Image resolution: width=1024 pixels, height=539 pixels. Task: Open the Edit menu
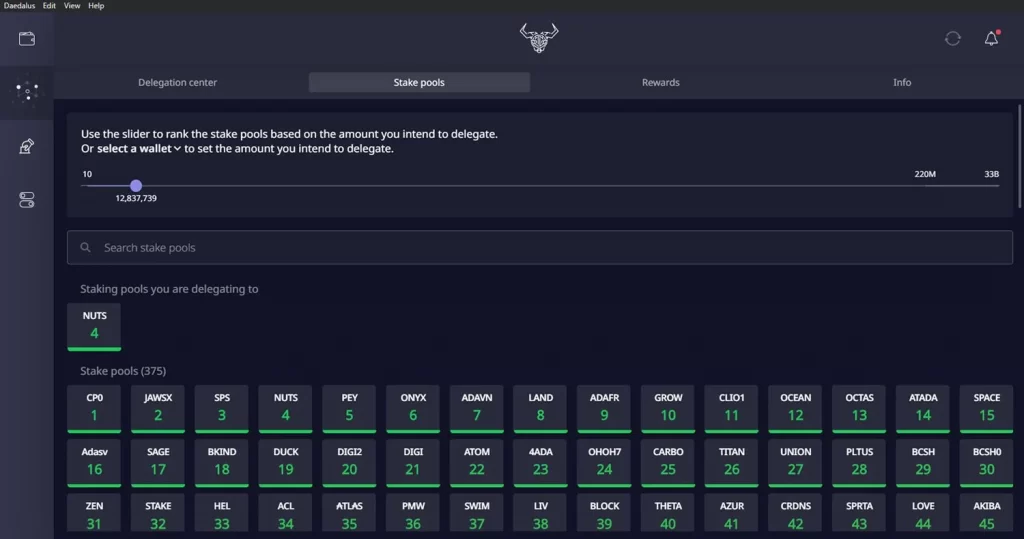click(49, 5)
